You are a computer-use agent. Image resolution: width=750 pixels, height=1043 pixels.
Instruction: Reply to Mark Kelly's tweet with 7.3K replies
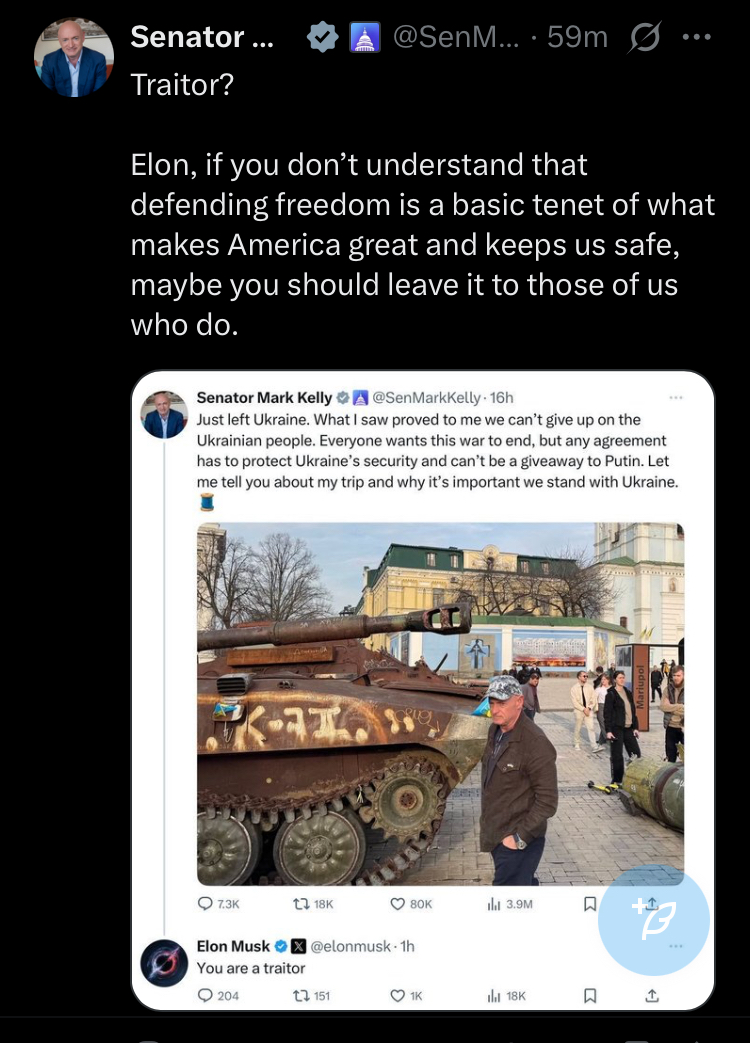click(x=206, y=904)
